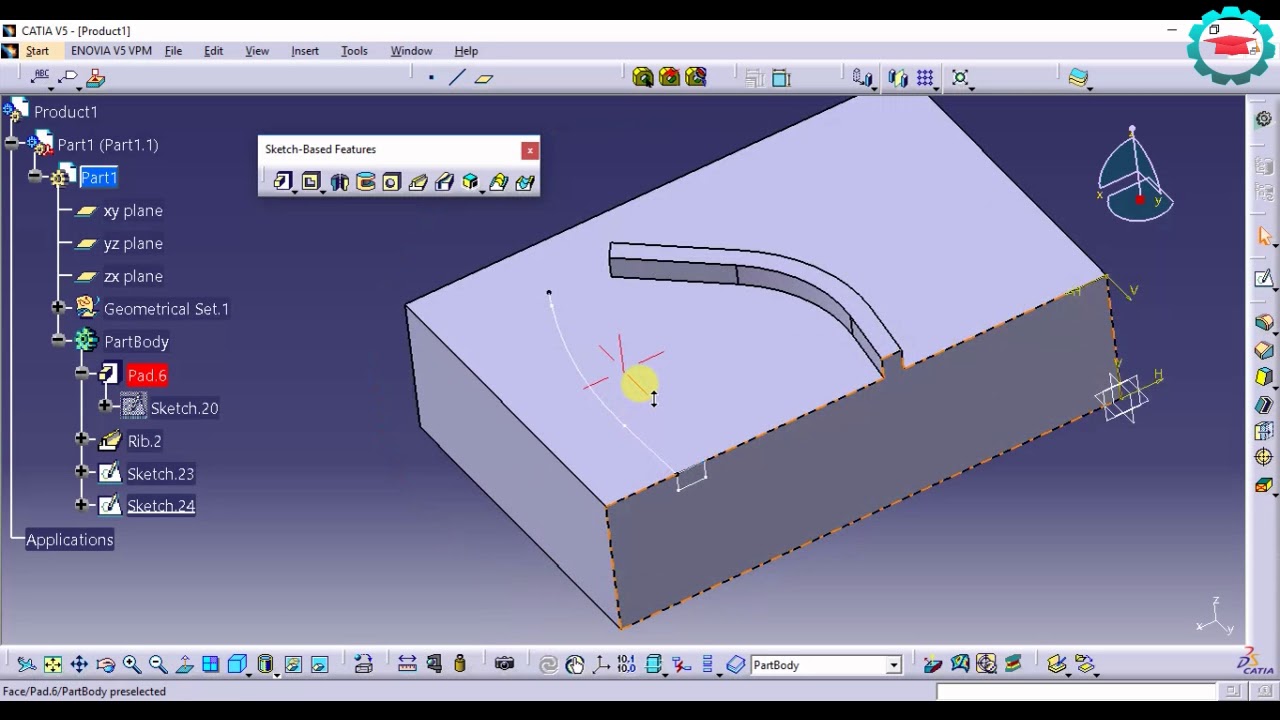1280x720 pixels.
Task: Select the yz plane in tree
Action: (x=132, y=244)
